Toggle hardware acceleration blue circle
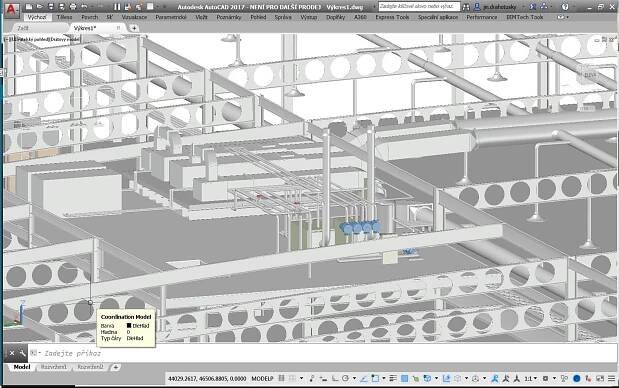 (x=577, y=379)
